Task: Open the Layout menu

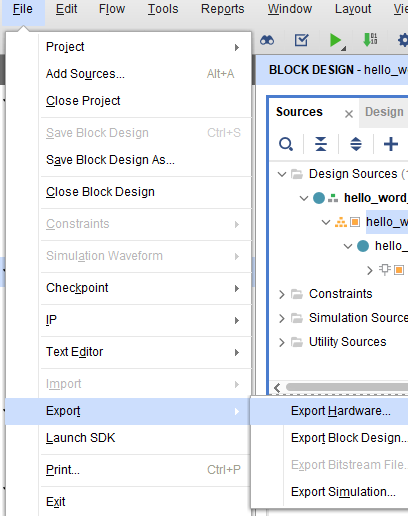Action: click(353, 9)
